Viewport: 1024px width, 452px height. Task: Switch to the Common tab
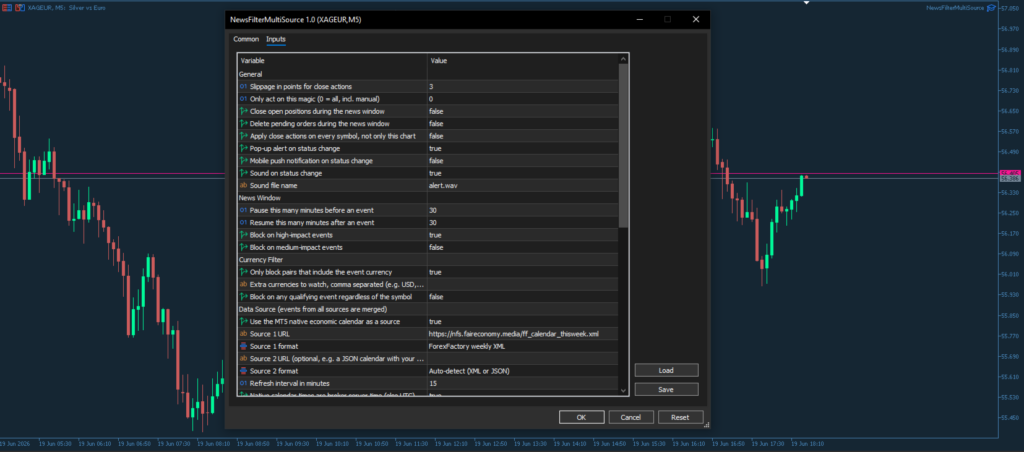pyautogui.click(x=246, y=39)
